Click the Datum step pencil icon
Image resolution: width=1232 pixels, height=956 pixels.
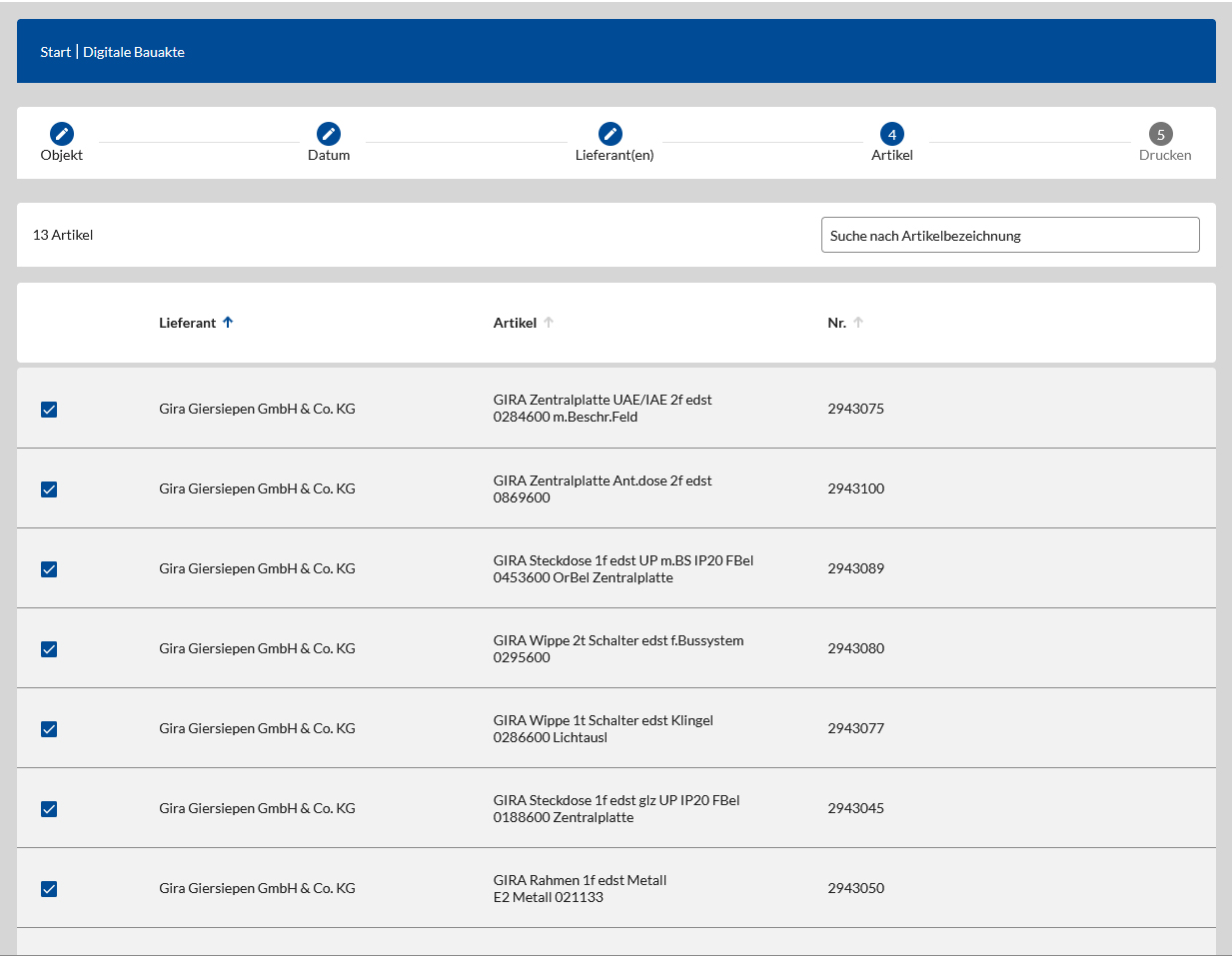pos(329,134)
